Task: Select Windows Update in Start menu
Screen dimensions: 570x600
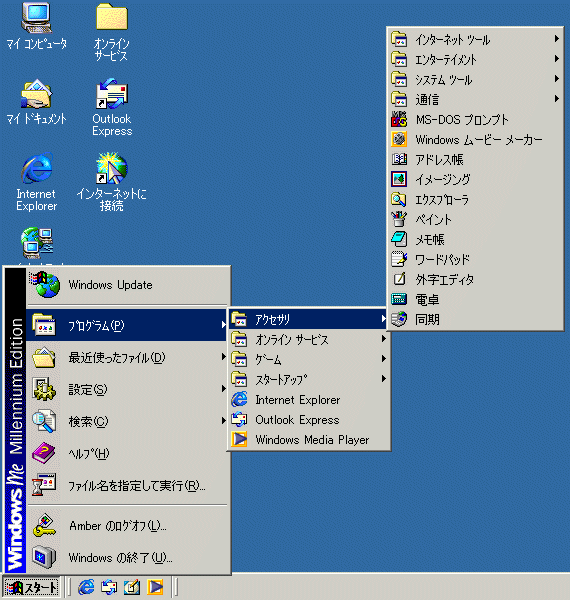Action: click(x=128, y=285)
